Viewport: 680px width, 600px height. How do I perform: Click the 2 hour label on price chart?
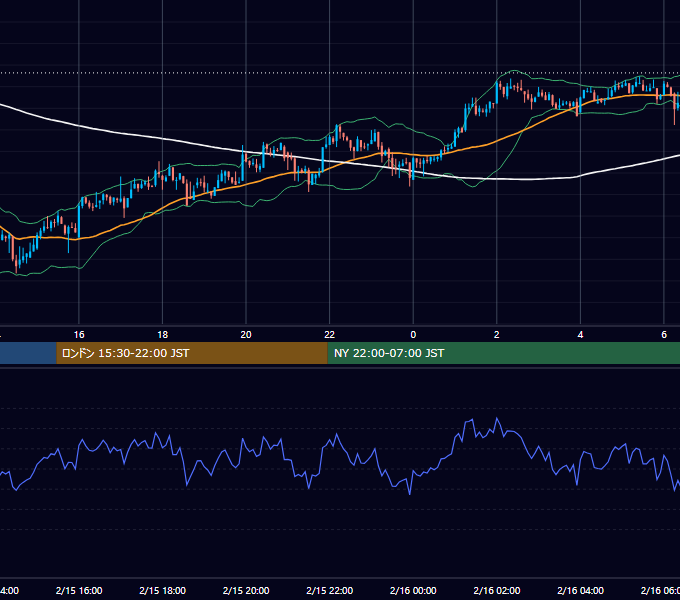pos(497,335)
